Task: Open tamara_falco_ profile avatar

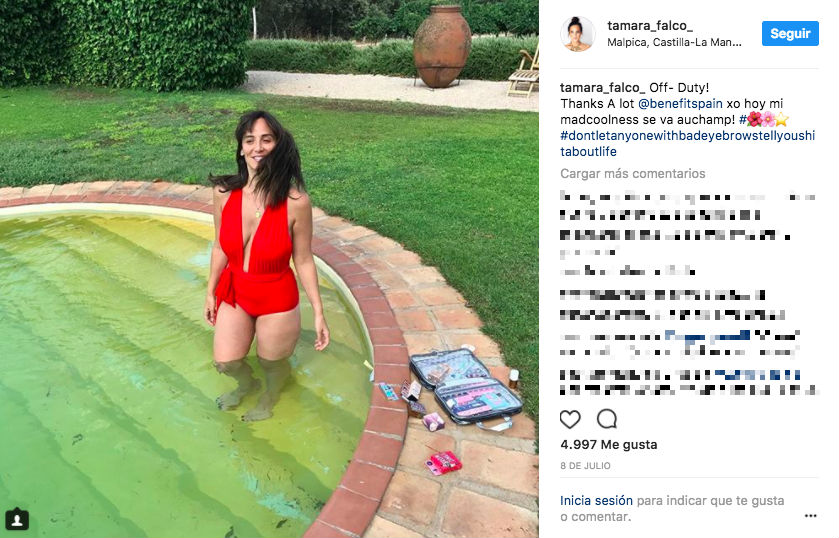Action: coord(577,34)
